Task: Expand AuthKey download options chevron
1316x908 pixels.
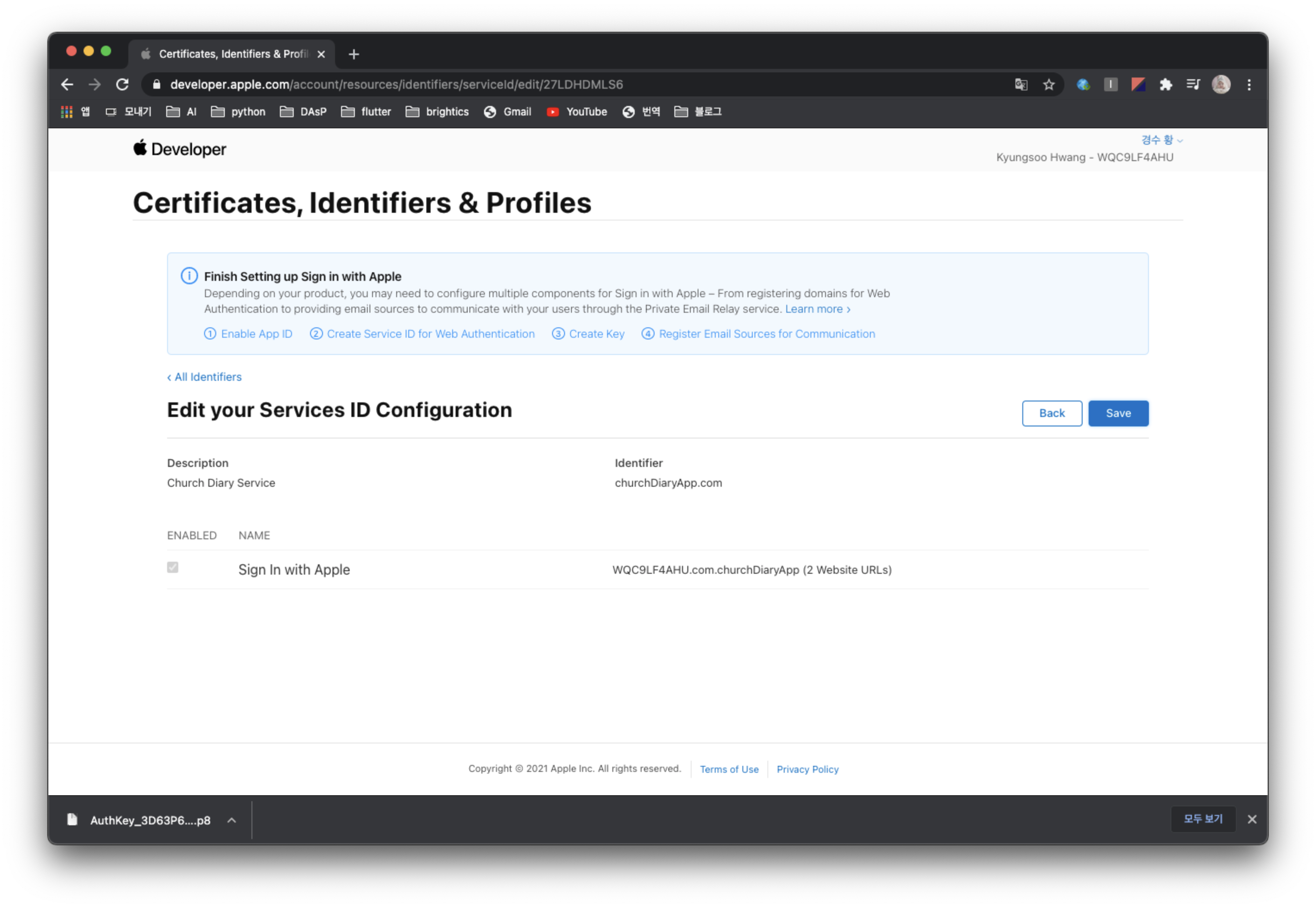Action: (x=232, y=820)
